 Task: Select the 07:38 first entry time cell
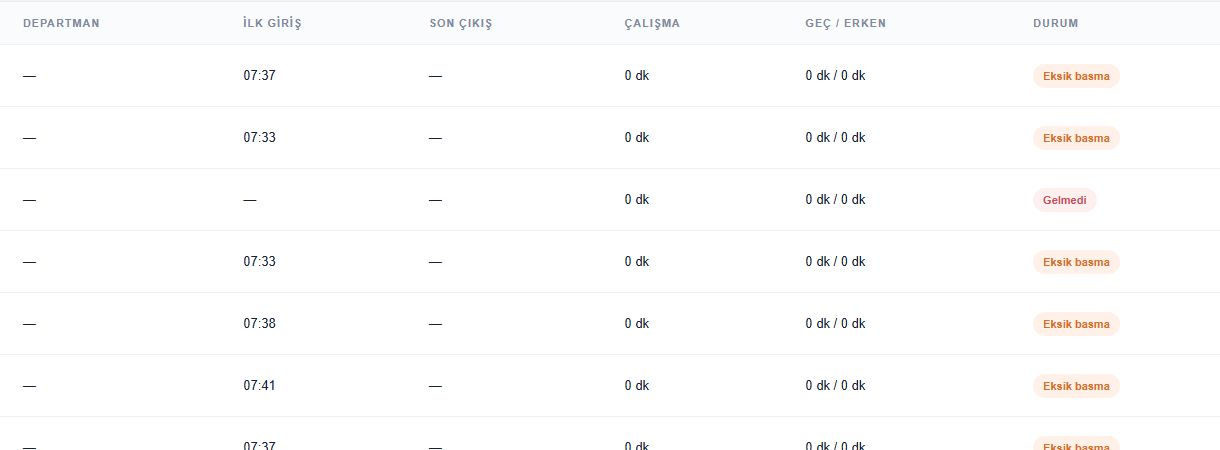pyautogui.click(x=259, y=323)
